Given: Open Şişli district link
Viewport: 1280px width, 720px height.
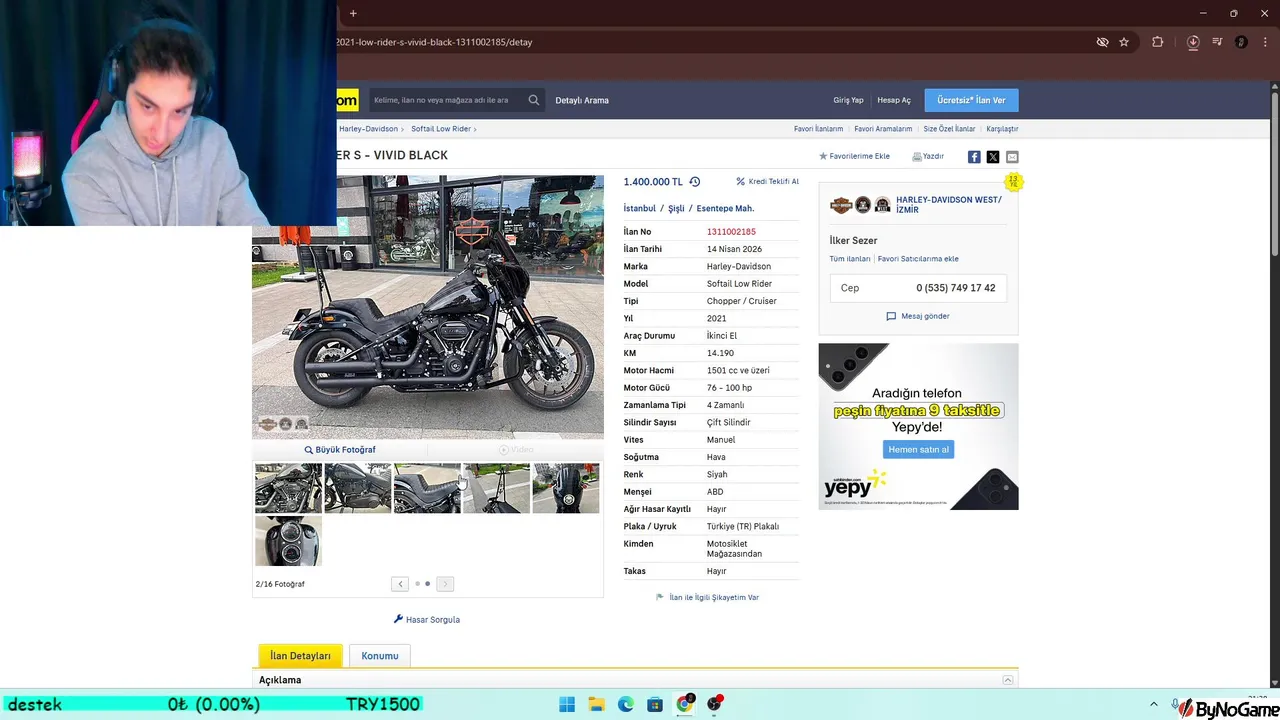Looking at the screenshot, I should coord(676,208).
